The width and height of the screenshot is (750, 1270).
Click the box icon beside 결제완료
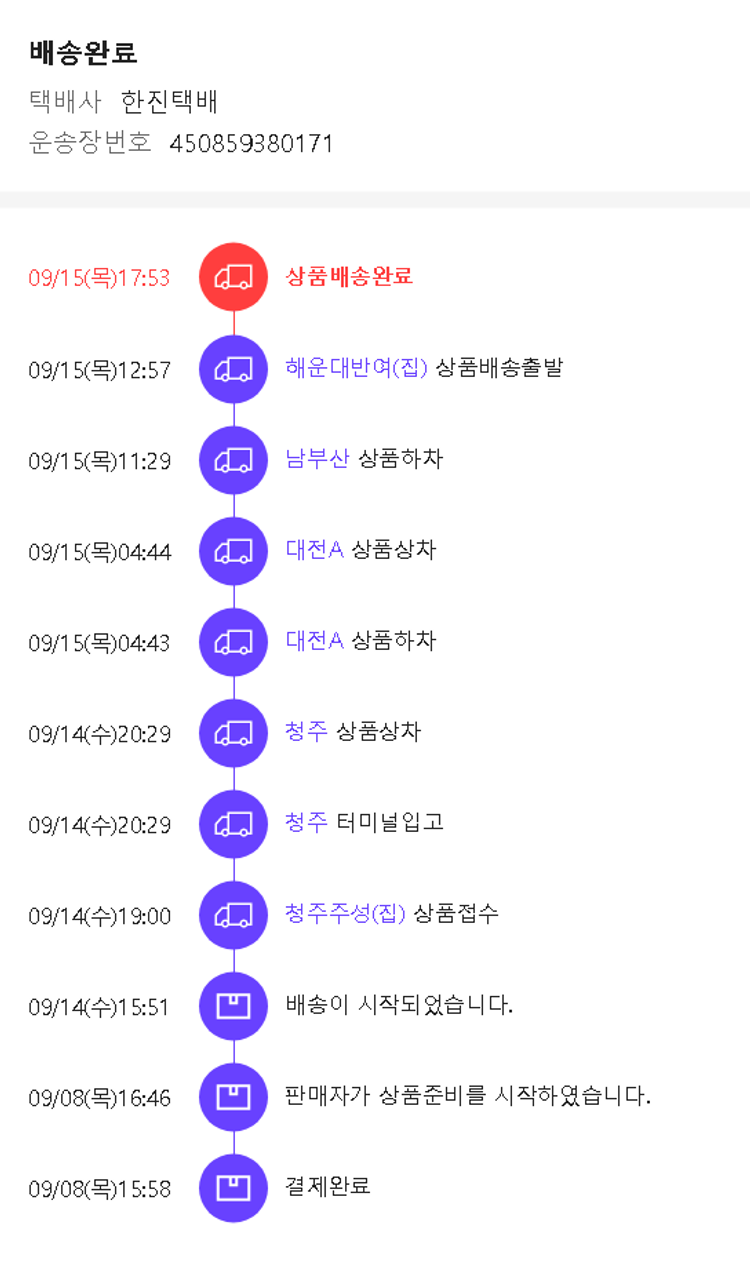click(233, 1188)
